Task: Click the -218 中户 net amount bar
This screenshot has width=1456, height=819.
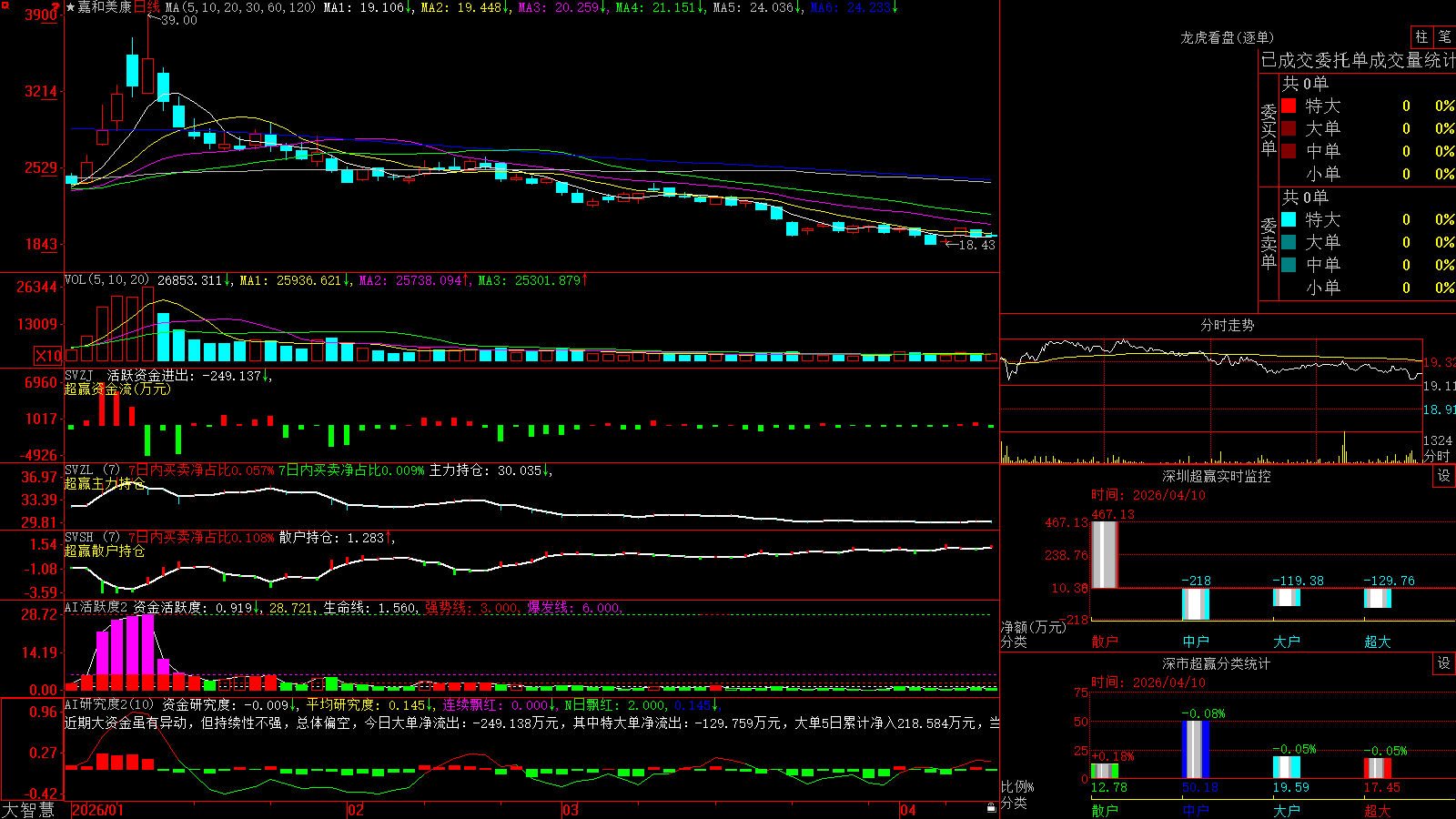Action: coord(1196,604)
